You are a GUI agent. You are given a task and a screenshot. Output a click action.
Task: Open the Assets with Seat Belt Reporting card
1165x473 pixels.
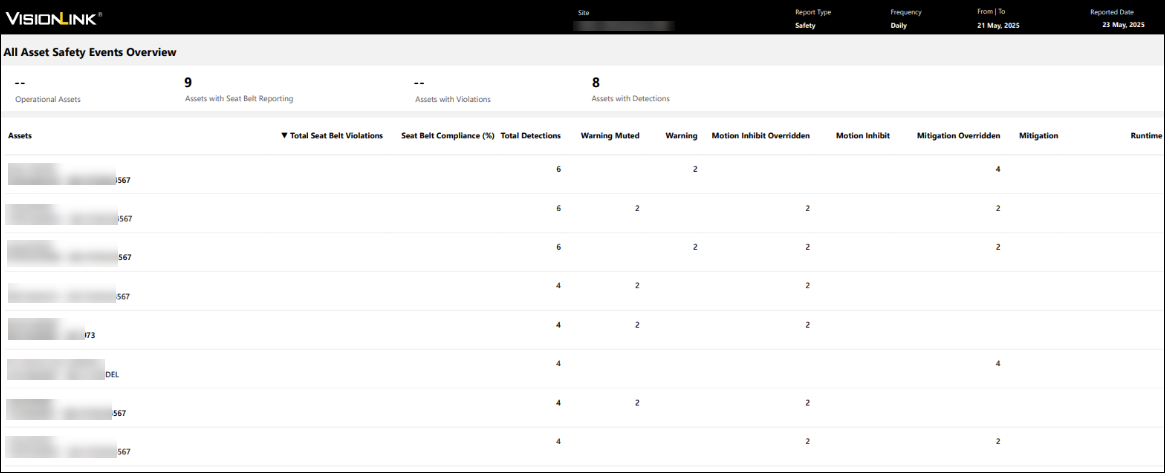point(238,90)
